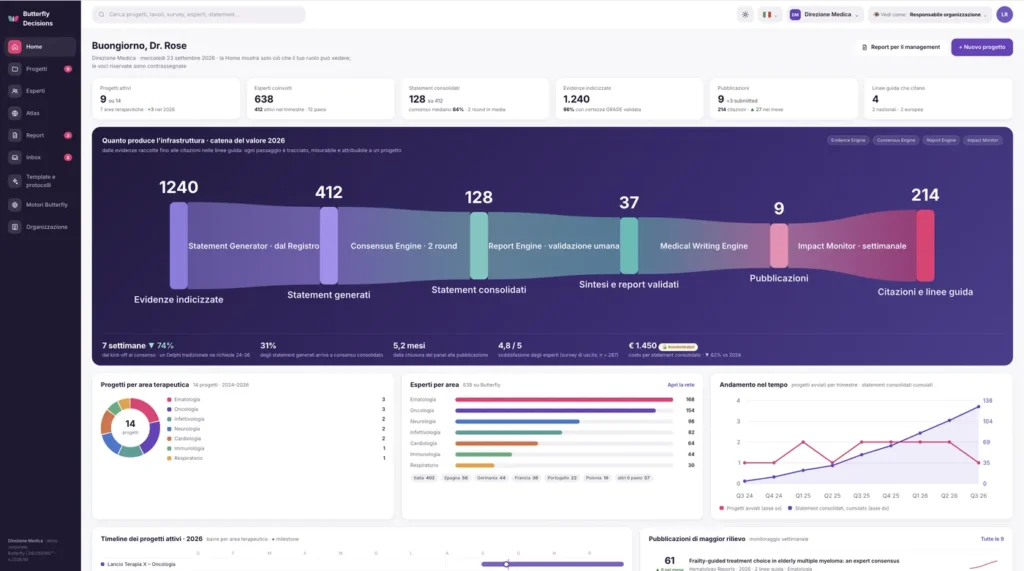The width and height of the screenshot is (1024, 571).
Task: Select the Evidence Engine chip
Action: click(848, 140)
